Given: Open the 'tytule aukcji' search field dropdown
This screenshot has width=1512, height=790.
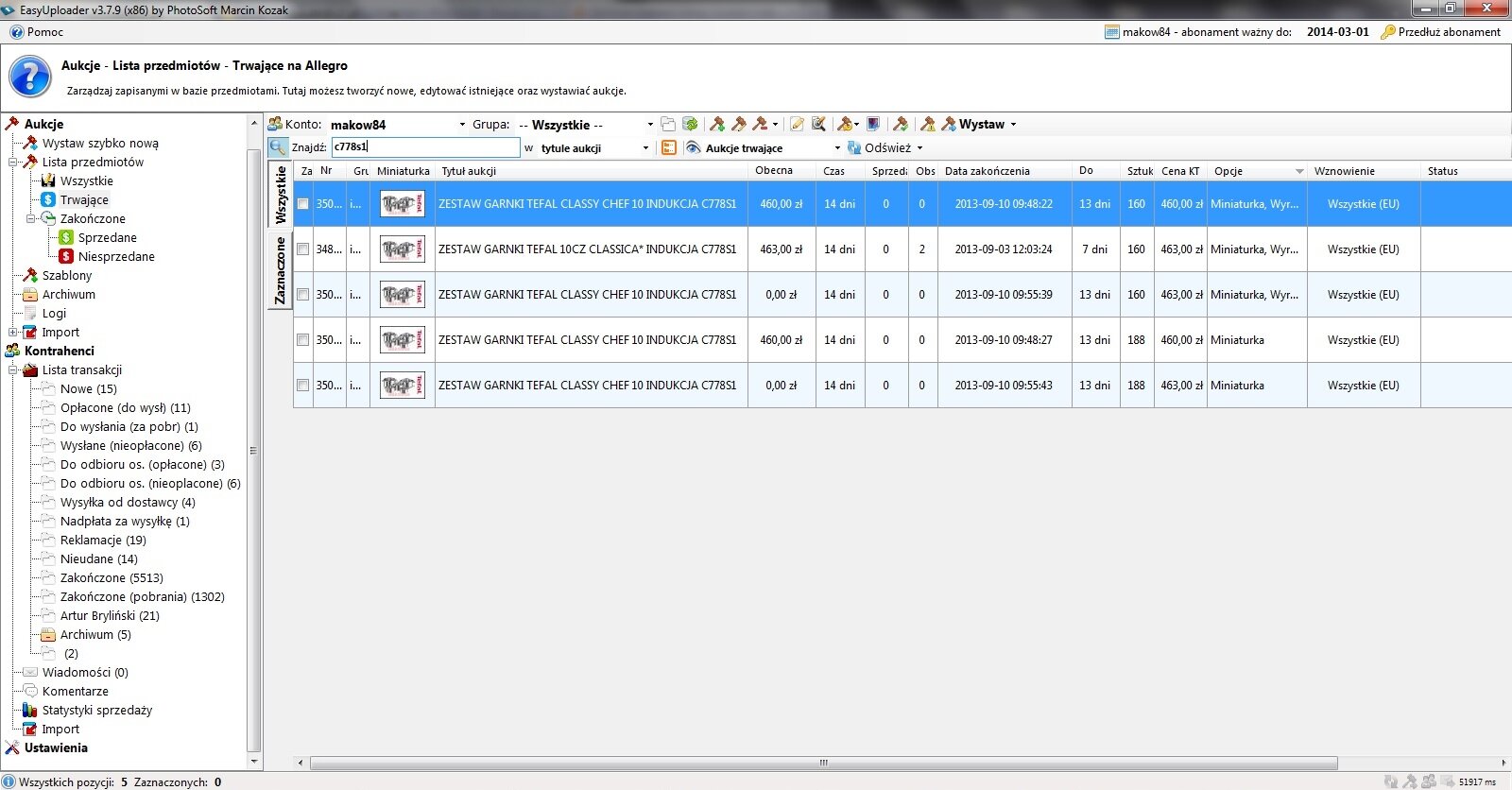Looking at the screenshot, I should (x=645, y=148).
